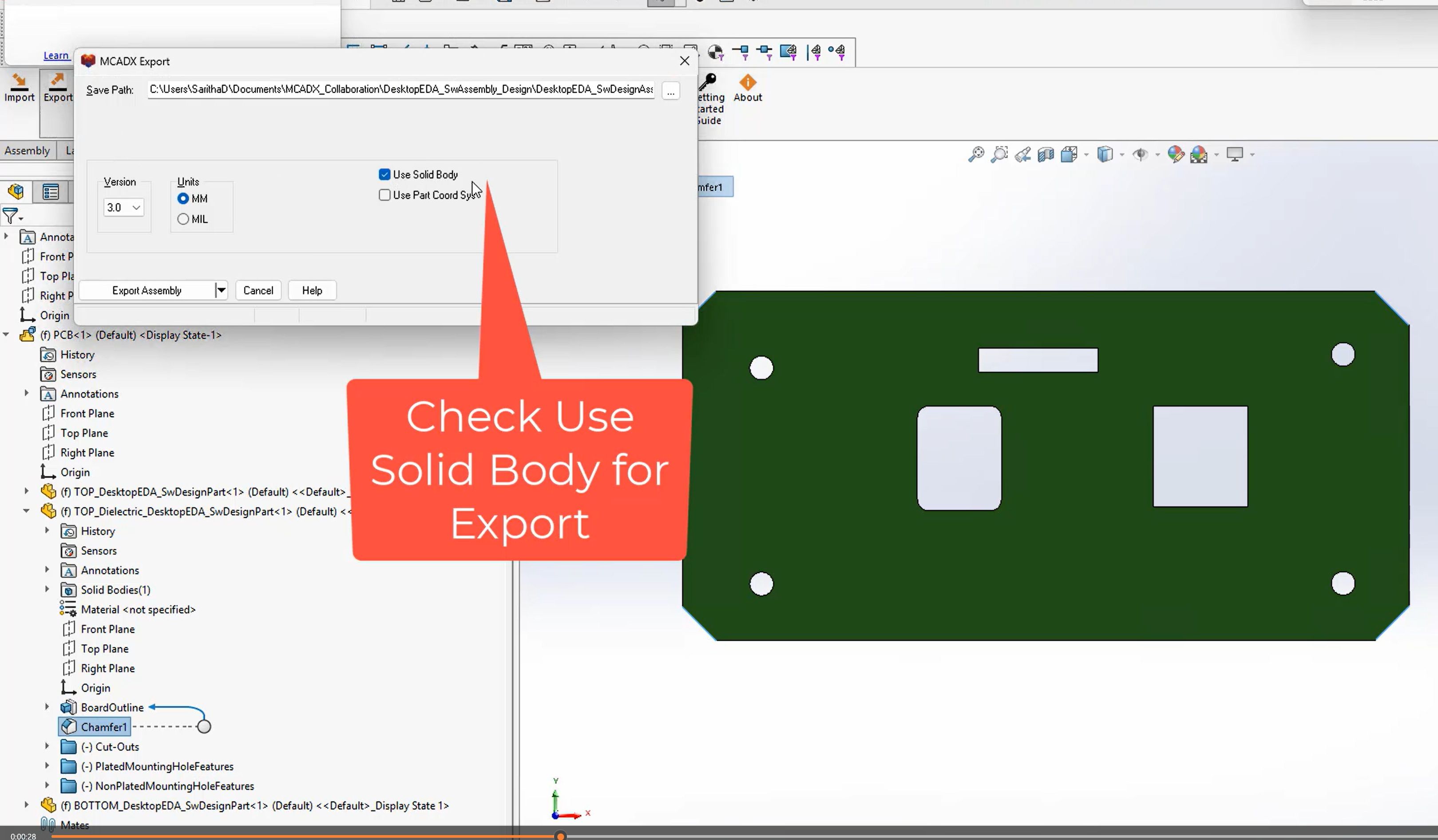The width and height of the screenshot is (1438, 840).
Task: Open the PropertyManager tab icon
Action: 50,192
